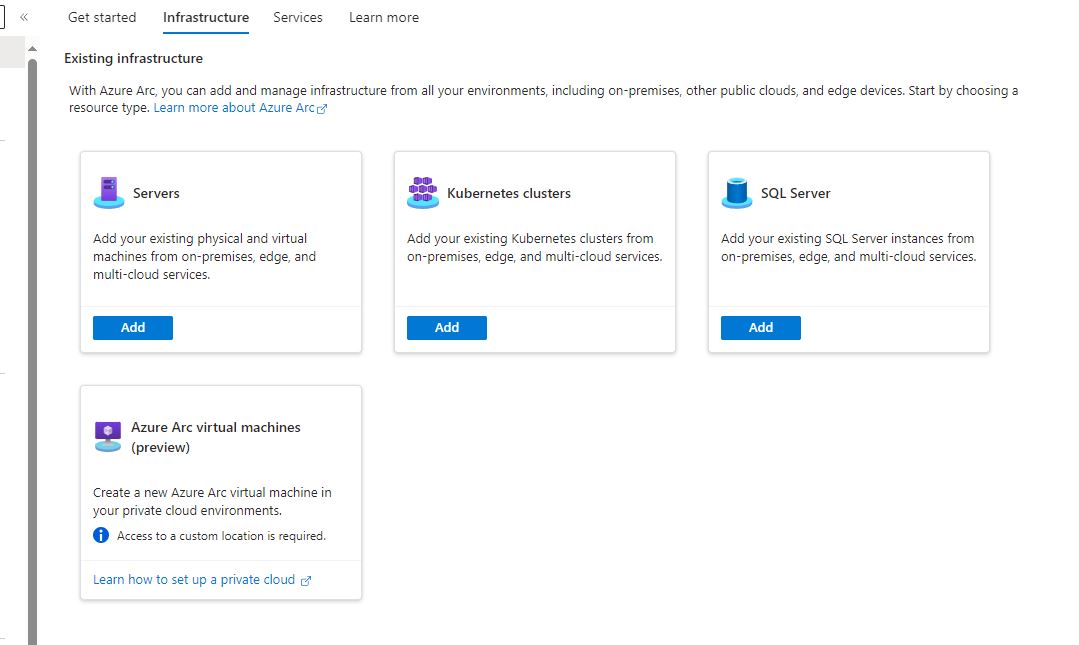
Task: Click the blue info icon about custom location
Action: pos(101,536)
